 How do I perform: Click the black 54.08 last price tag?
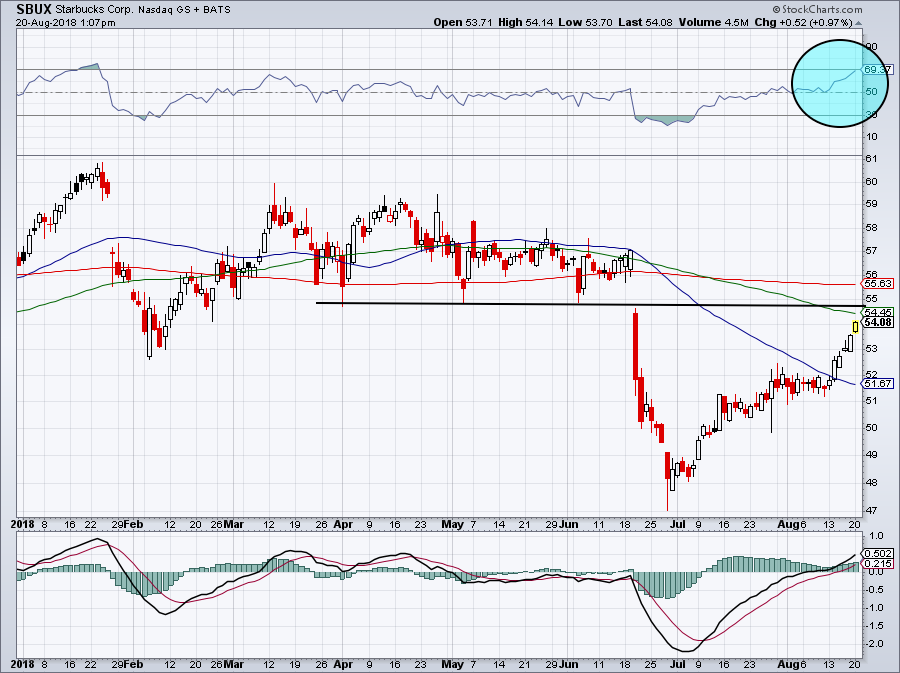pos(878,322)
